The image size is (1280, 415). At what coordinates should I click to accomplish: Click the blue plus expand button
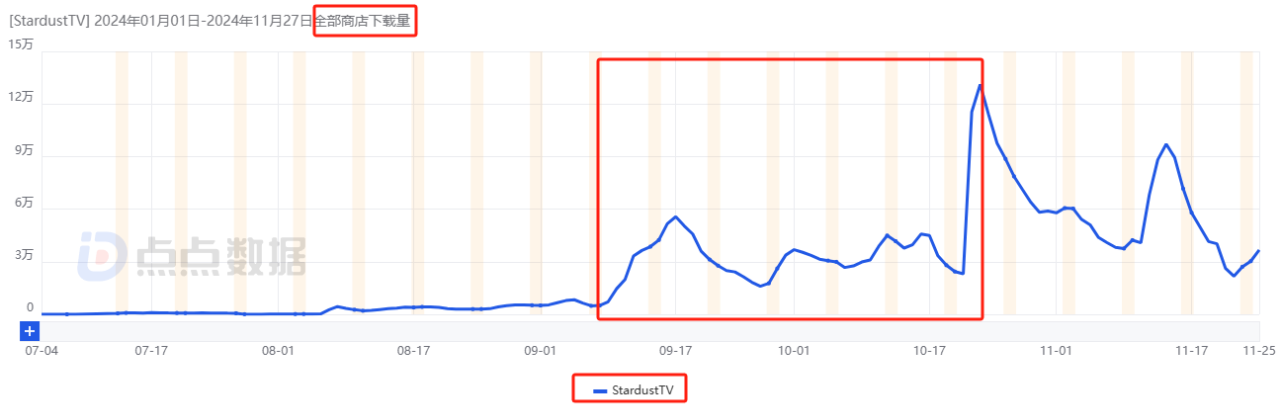pos(30,331)
